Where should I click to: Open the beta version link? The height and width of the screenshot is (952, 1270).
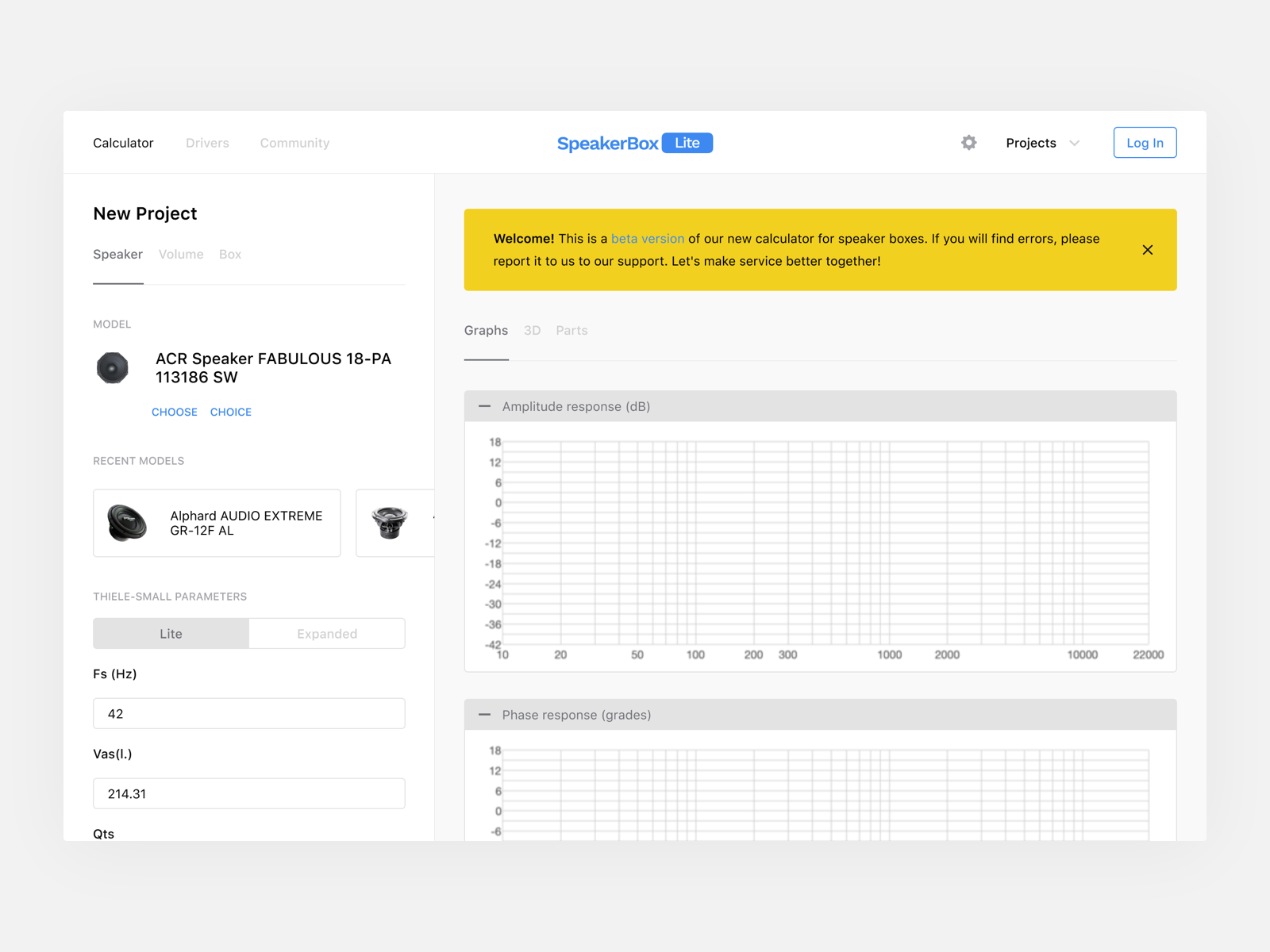(648, 239)
